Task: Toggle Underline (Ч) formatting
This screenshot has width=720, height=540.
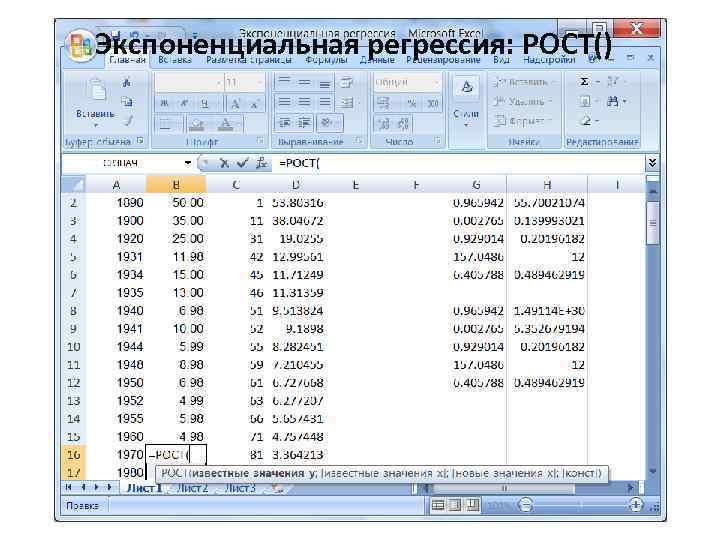Action: [205, 103]
